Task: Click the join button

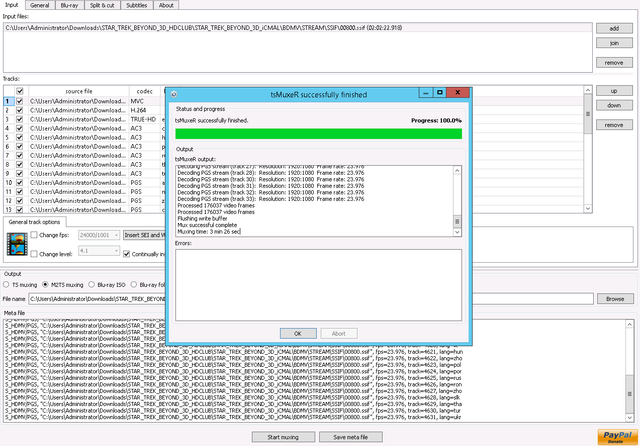Action: [614, 43]
